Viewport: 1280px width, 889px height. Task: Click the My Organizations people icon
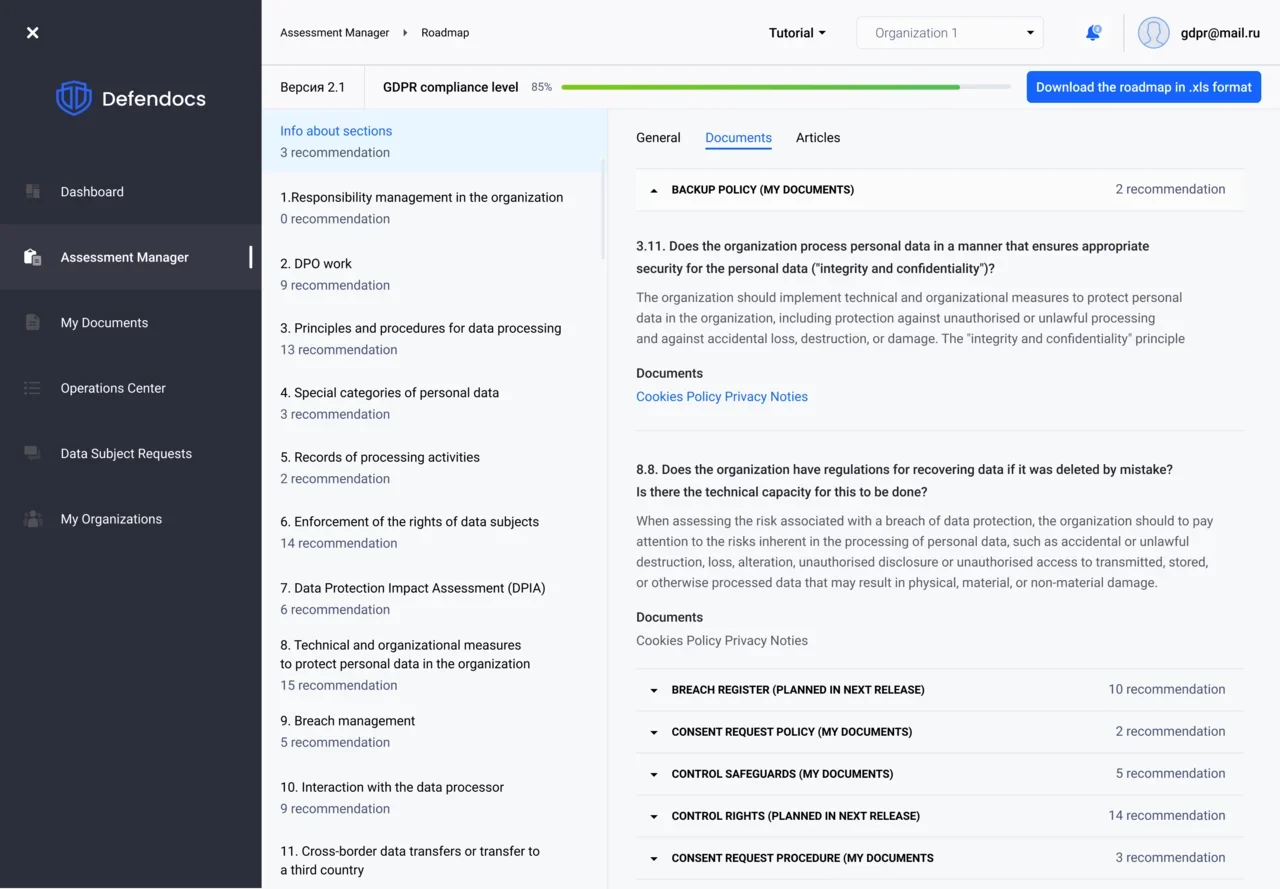coord(33,519)
